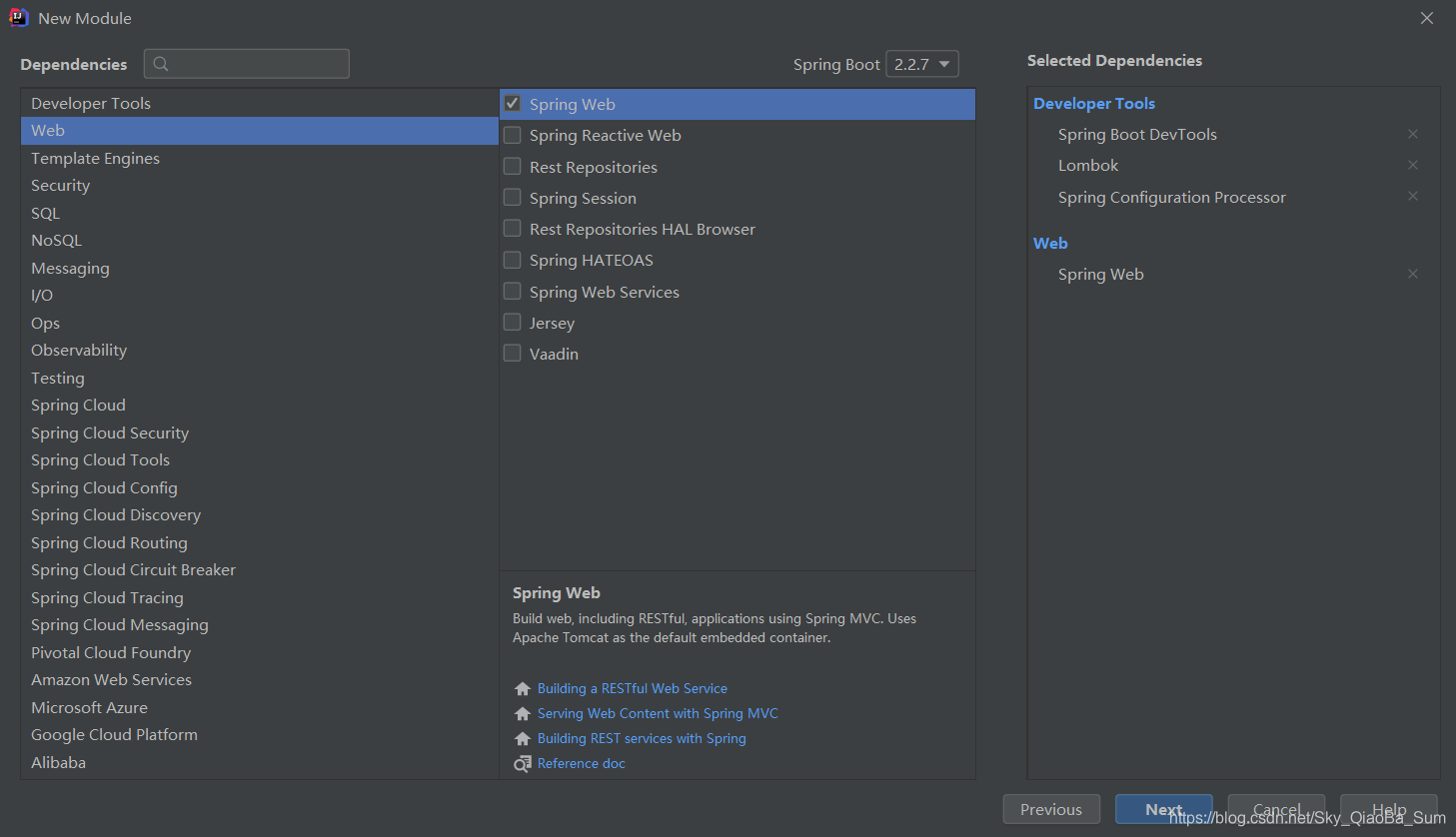Screen dimensions: 1456x837
Task: Select Spring Configuration Processor in selected list
Action: (x=1172, y=198)
